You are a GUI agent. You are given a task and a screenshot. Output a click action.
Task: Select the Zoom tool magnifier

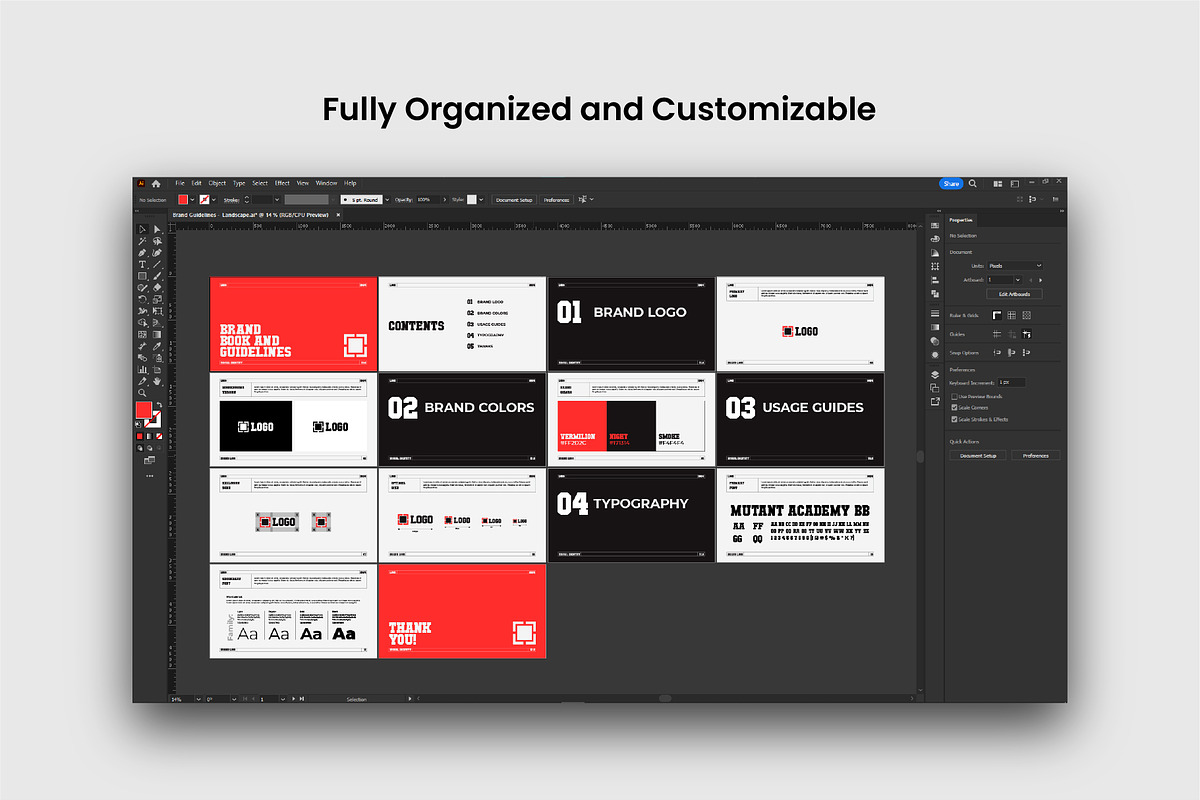point(142,392)
